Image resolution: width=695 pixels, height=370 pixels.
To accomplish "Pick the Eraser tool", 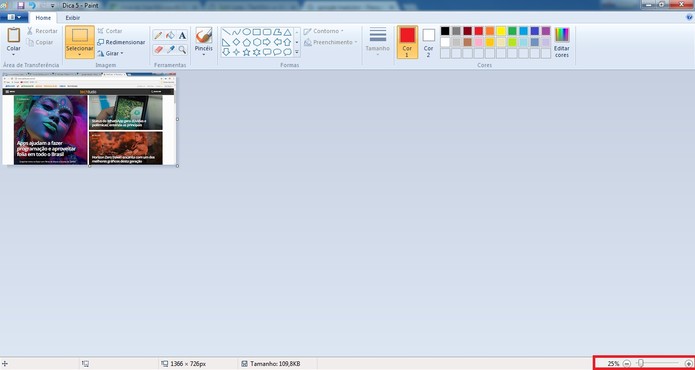I will point(158,49).
